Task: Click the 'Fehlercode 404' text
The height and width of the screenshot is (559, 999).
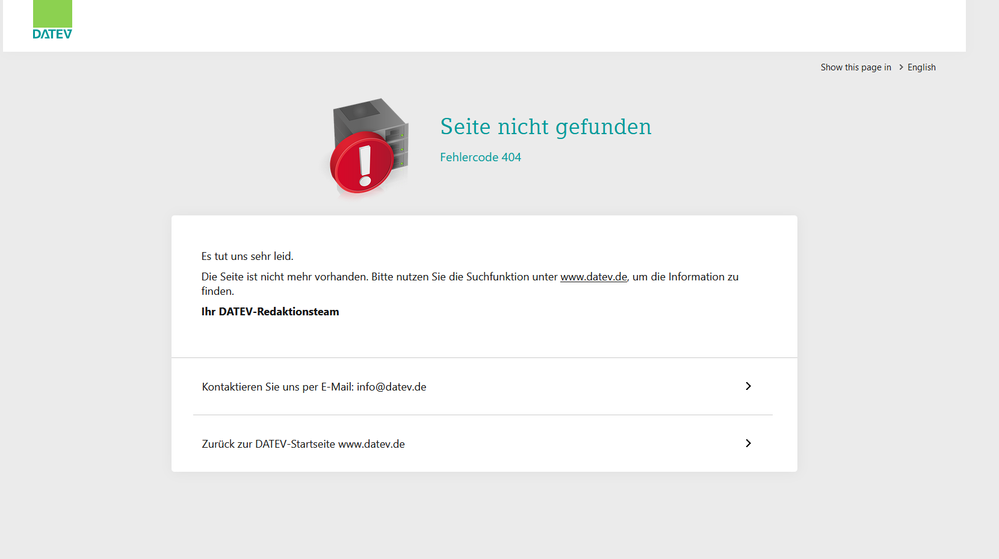Action: click(x=480, y=157)
